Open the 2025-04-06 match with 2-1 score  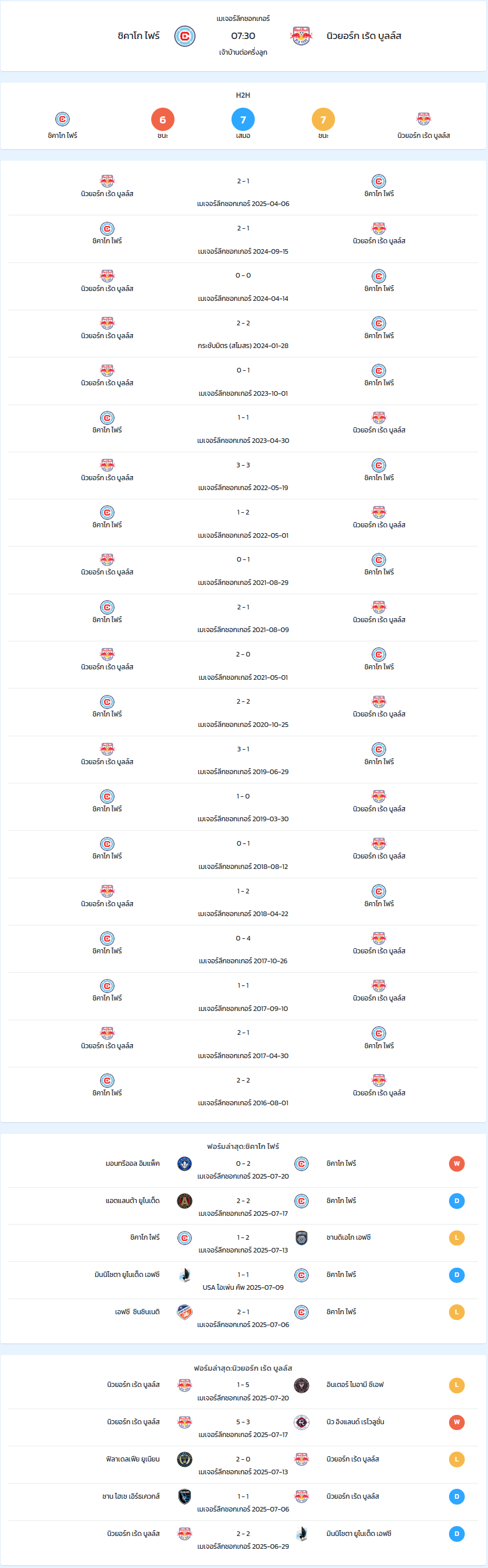[x=243, y=191]
